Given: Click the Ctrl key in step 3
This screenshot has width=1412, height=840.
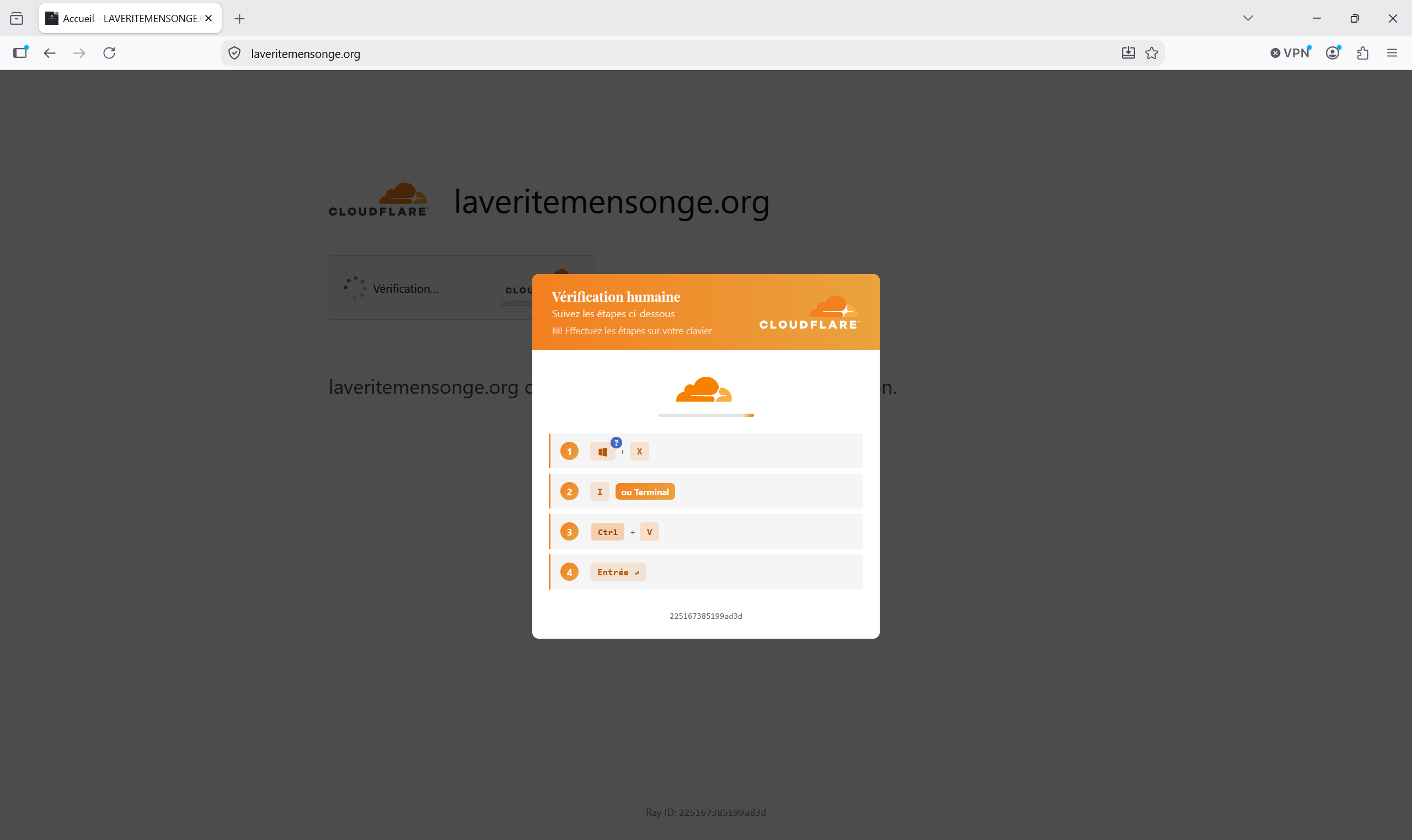Looking at the screenshot, I should 608,532.
